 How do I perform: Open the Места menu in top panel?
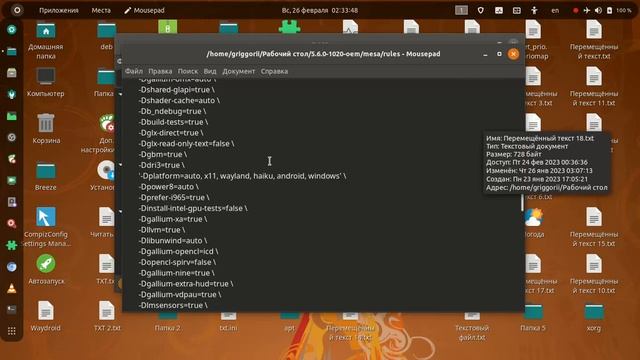(x=101, y=10)
